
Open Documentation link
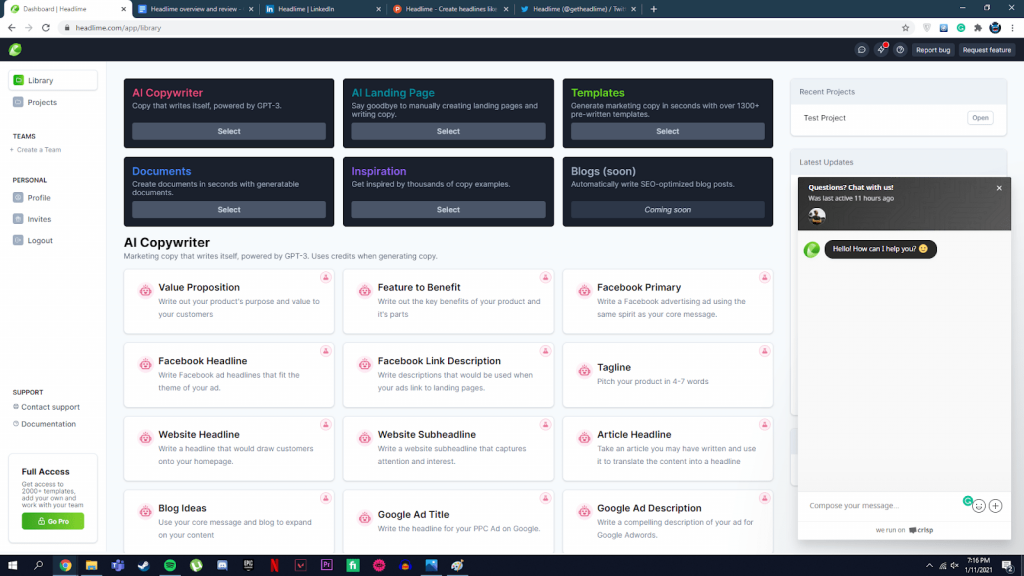tap(44, 424)
